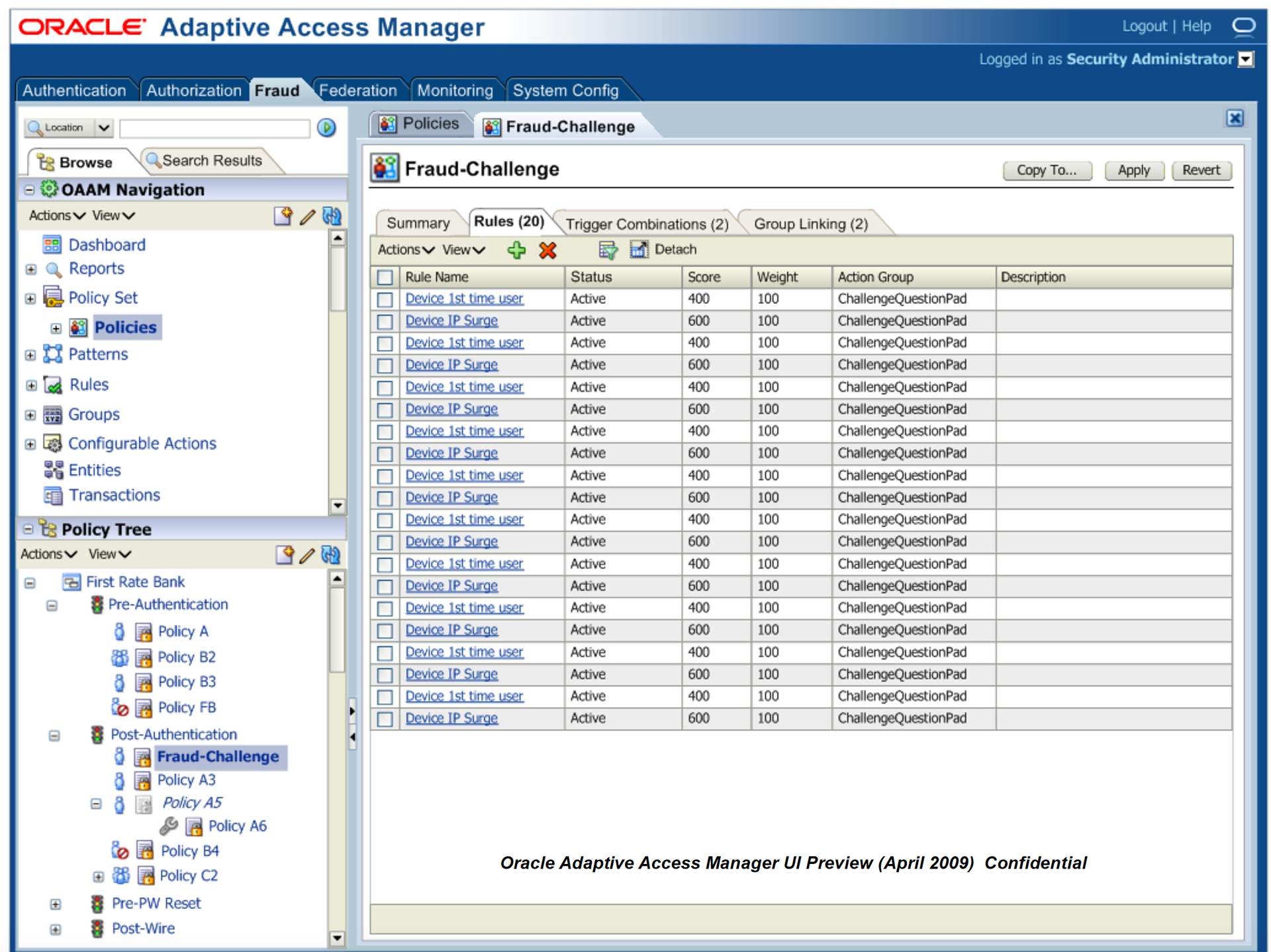Click the Dashboard icon in navigation
Viewport: 1271px width, 952px height.
click(52, 244)
